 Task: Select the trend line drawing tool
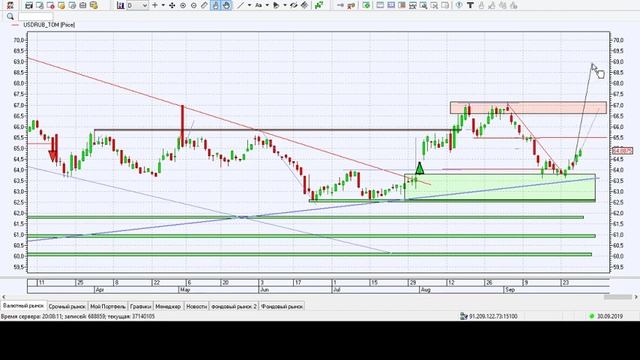241,5
